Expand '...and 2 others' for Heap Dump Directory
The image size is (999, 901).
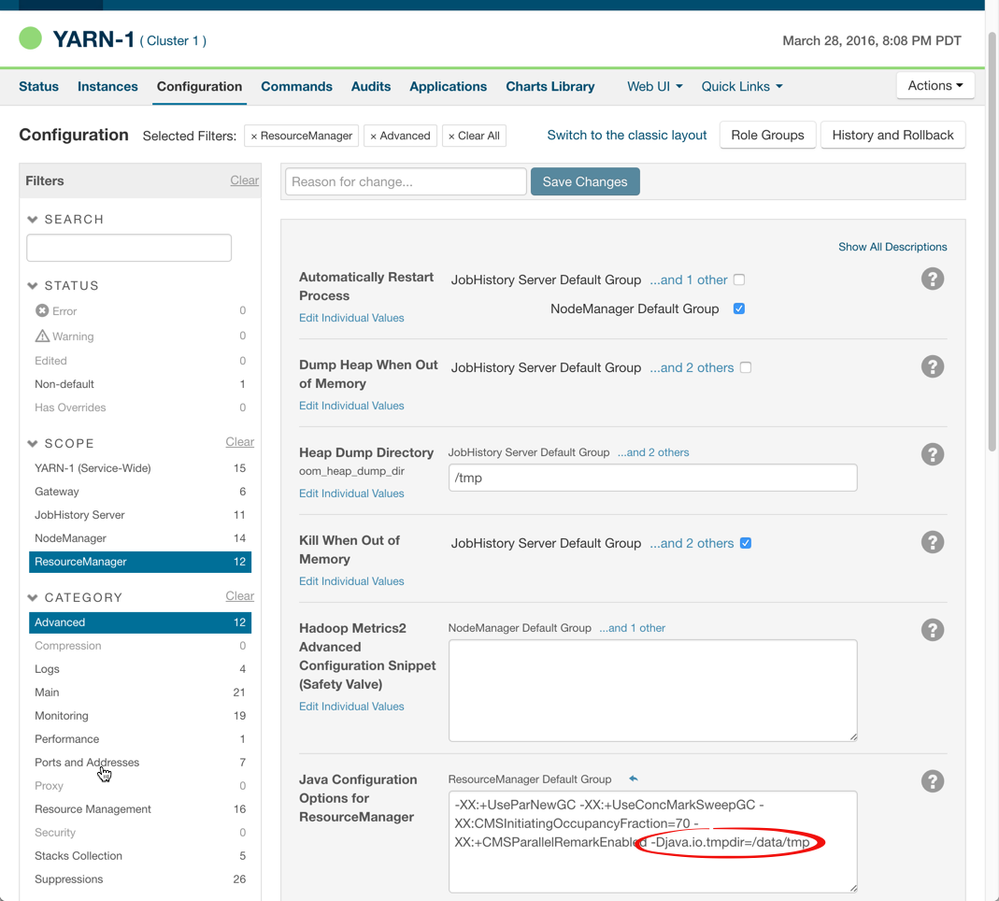[x=653, y=452]
